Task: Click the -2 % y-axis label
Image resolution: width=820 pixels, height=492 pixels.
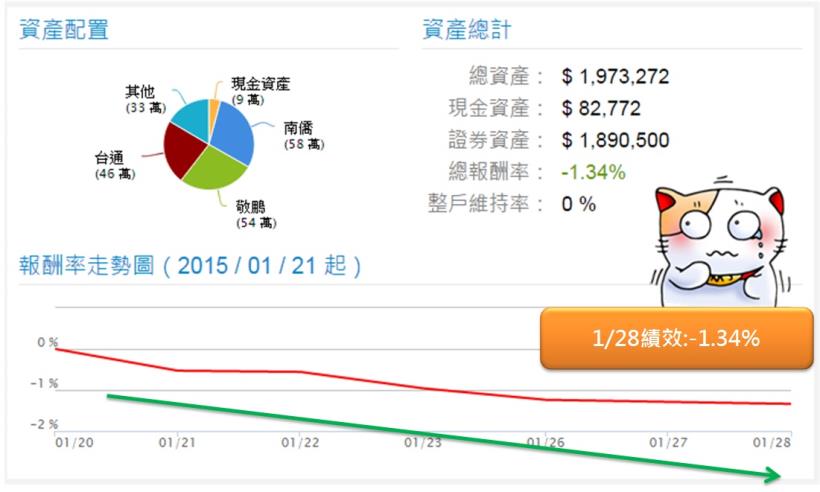Action: coord(44,425)
